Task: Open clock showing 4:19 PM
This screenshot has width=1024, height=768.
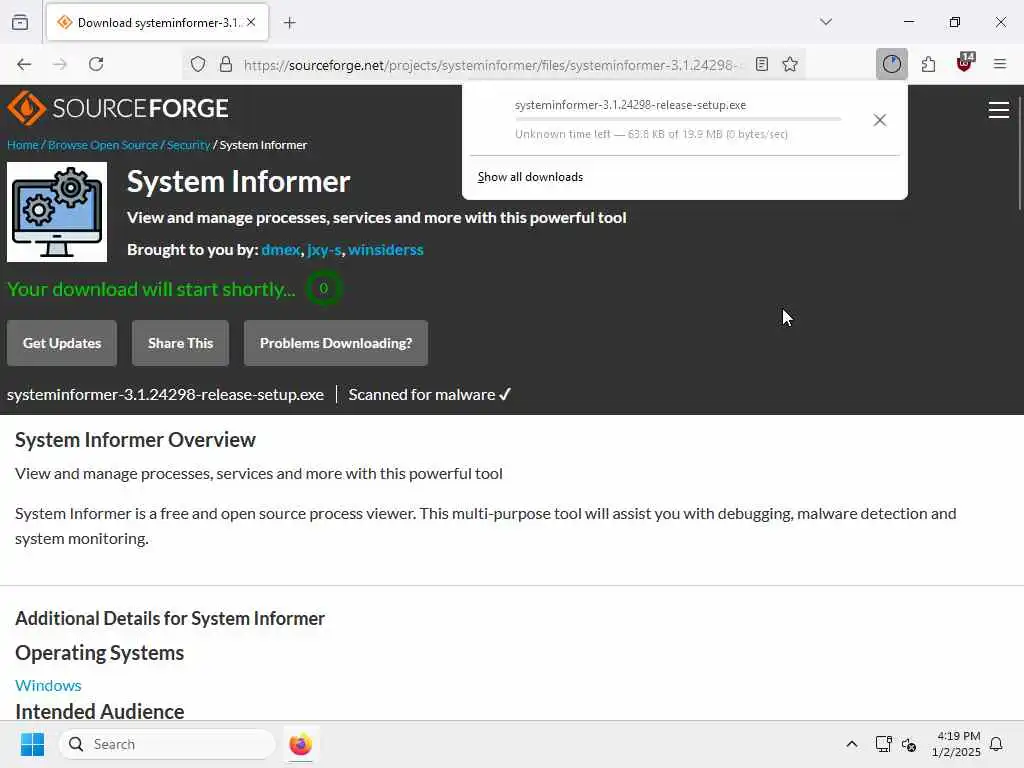Action: (956, 744)
